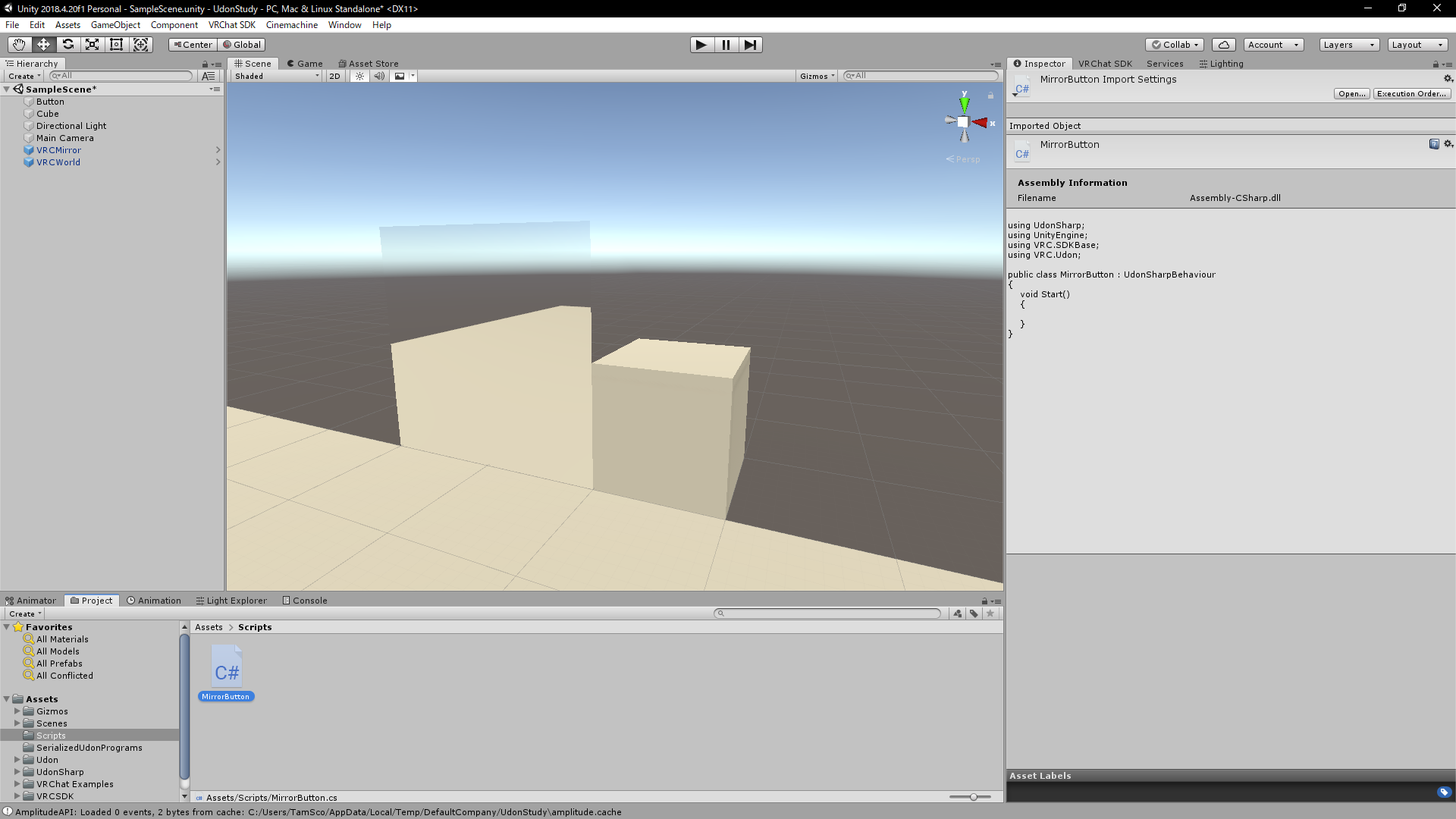Screen dimensions: 1456x819
Task: Toggle scene audio button
Action: (x=379, y=76)
